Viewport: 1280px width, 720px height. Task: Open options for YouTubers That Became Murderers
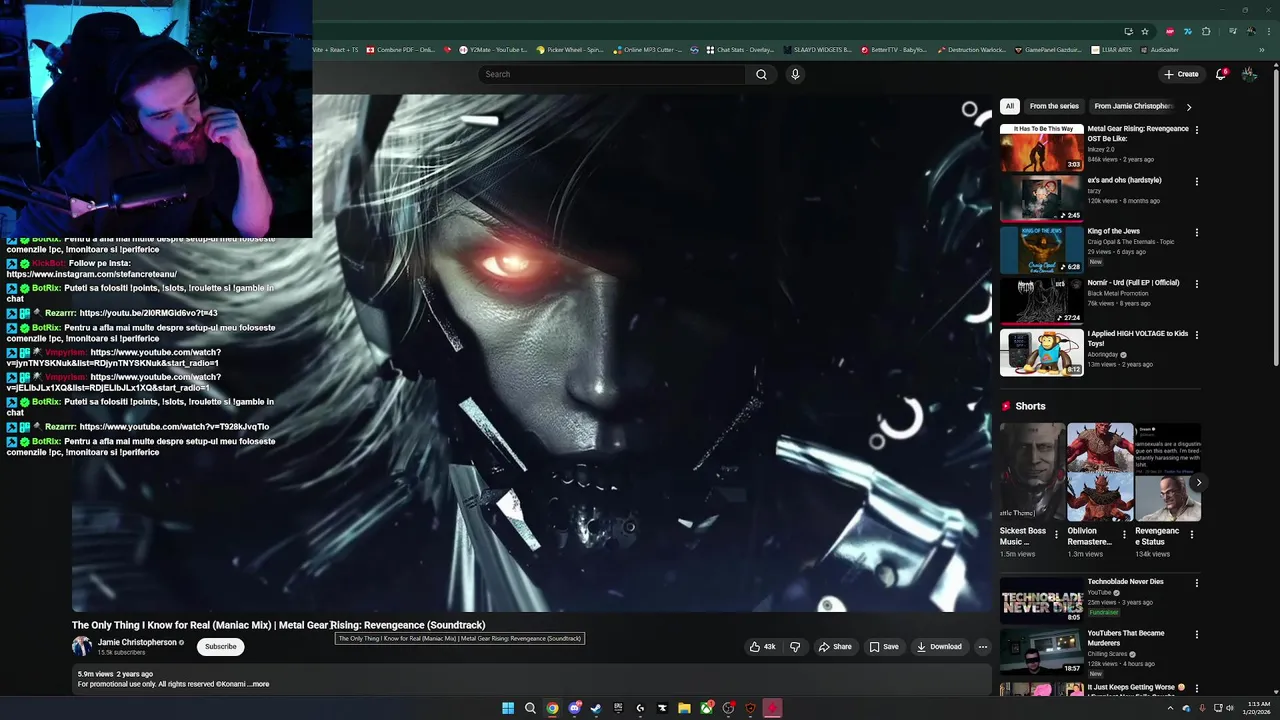[x=1196, y=635]
